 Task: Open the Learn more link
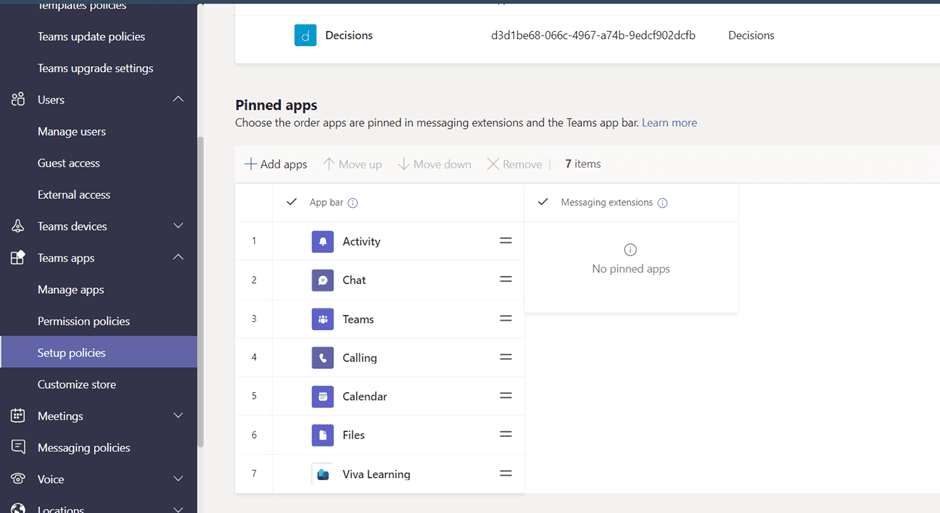669,123
